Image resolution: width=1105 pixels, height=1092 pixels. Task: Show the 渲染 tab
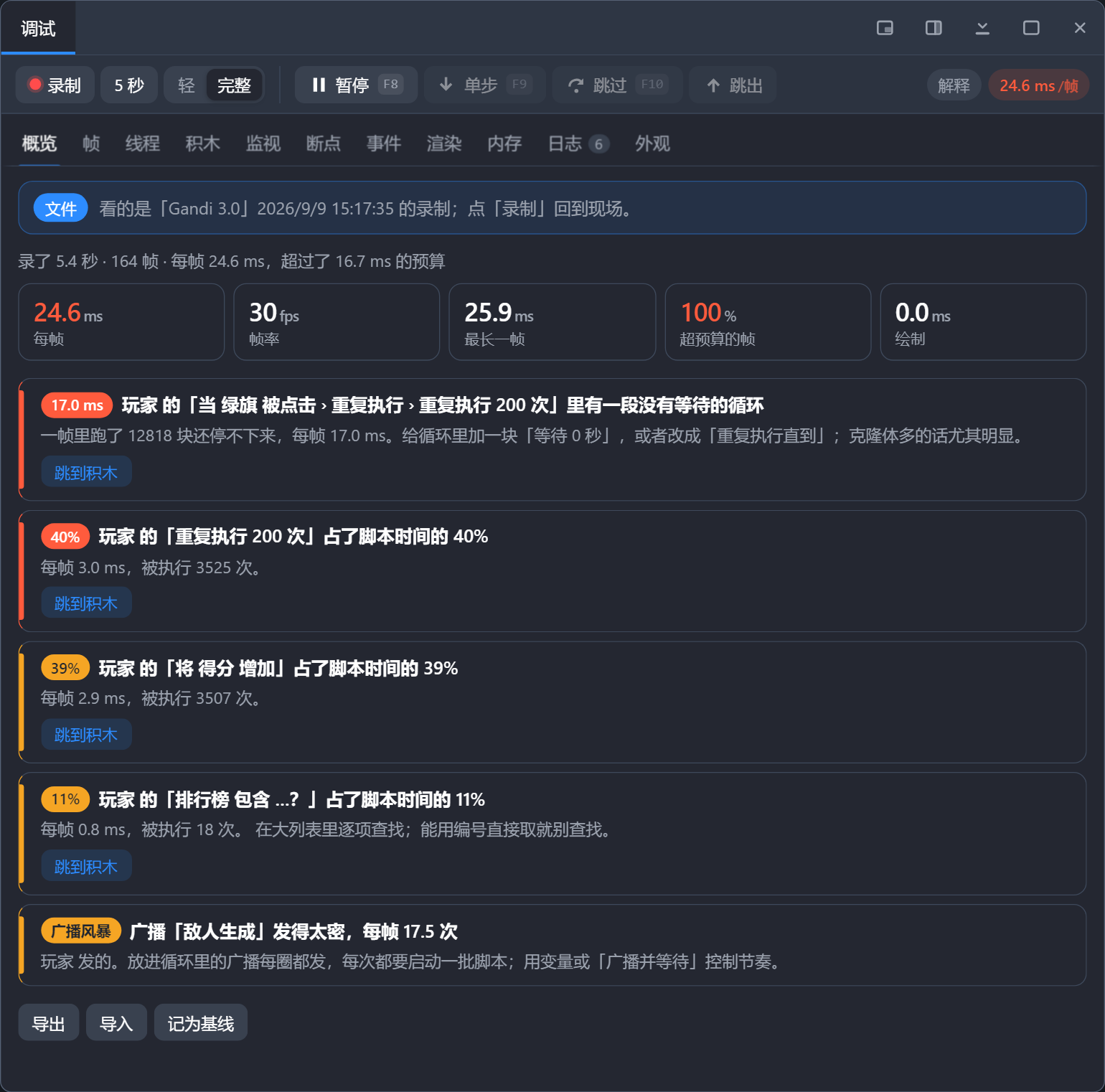[x=444, y=143]
